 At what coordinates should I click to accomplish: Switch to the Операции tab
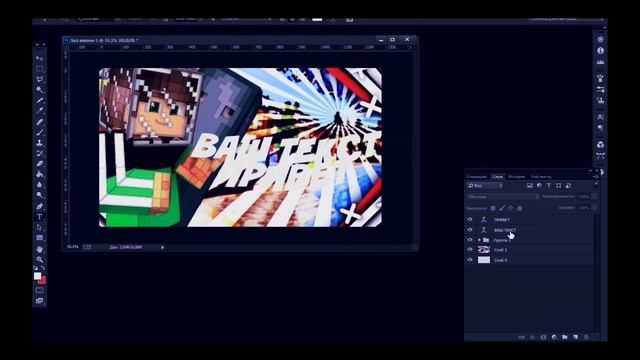pos(477,177)
